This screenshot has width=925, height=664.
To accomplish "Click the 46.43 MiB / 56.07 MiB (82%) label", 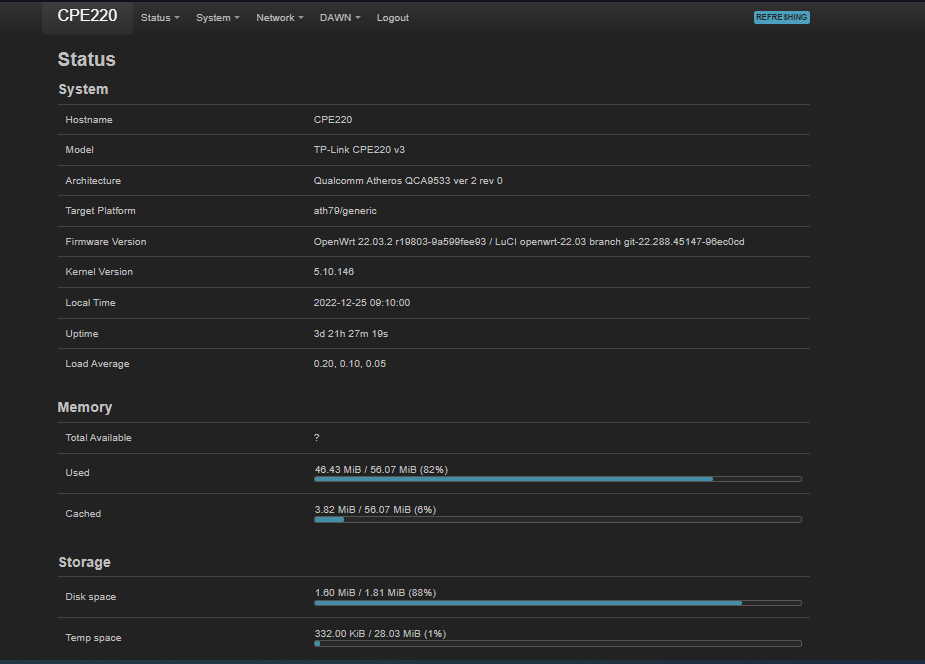I will click(x=381, y=469).
